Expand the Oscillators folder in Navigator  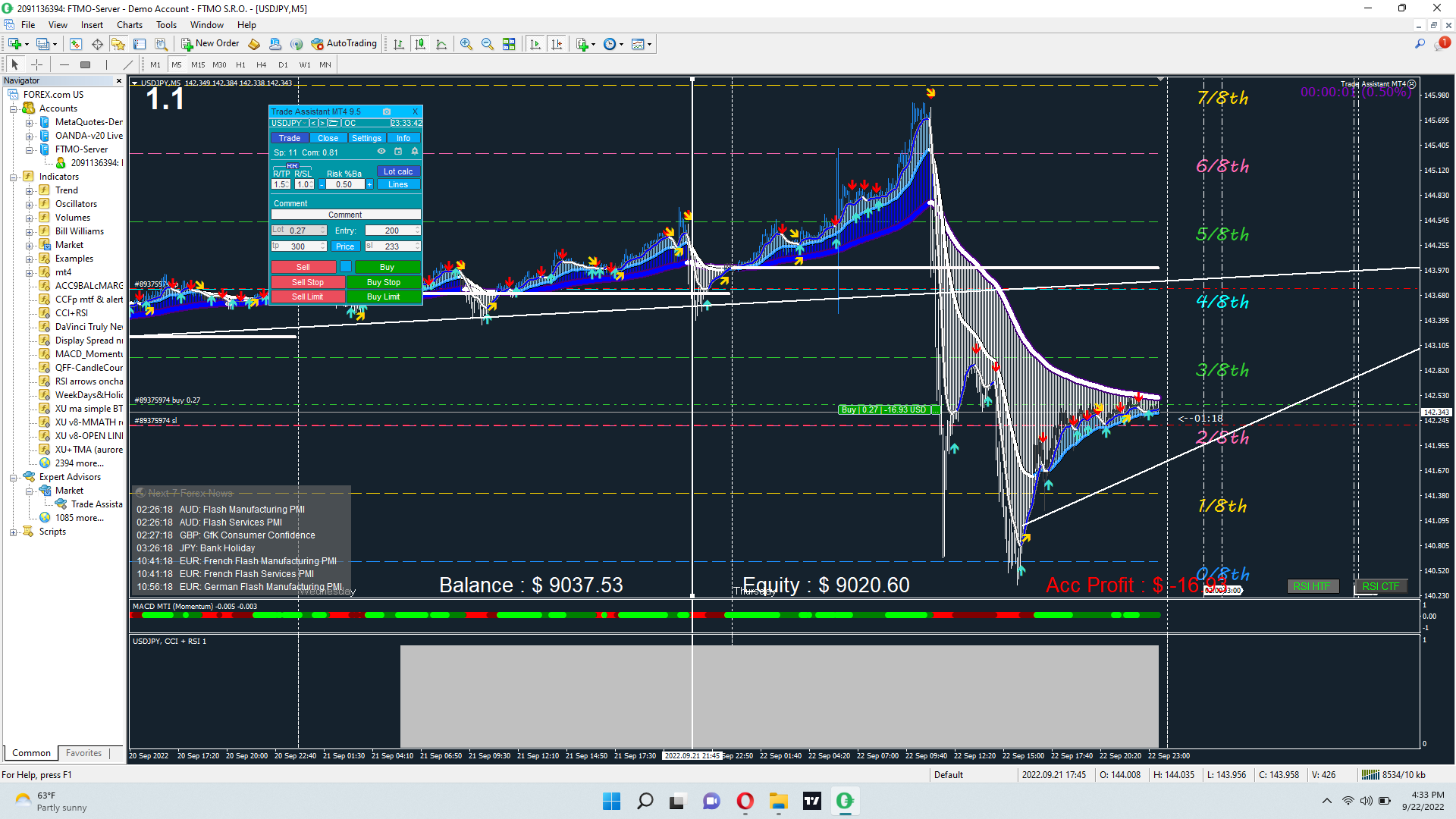pyautogui.click(x=29, y=204)
